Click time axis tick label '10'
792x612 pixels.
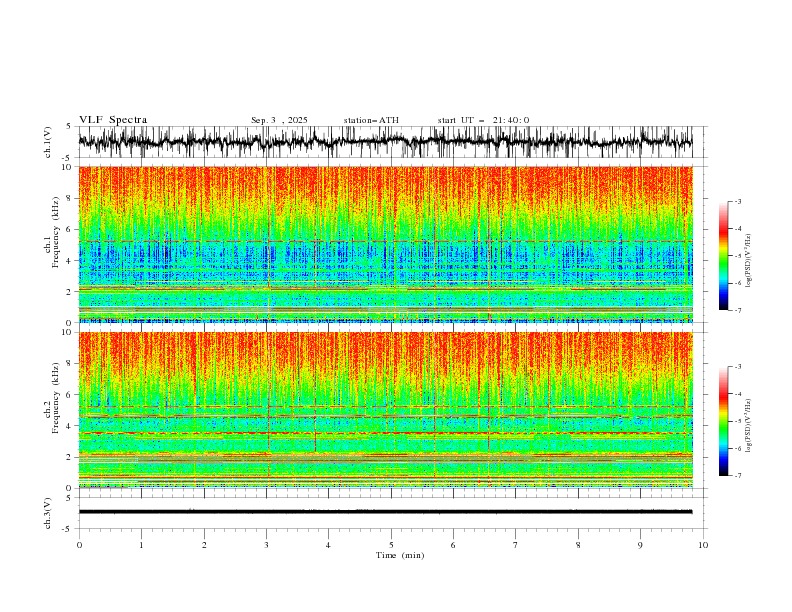703,545
